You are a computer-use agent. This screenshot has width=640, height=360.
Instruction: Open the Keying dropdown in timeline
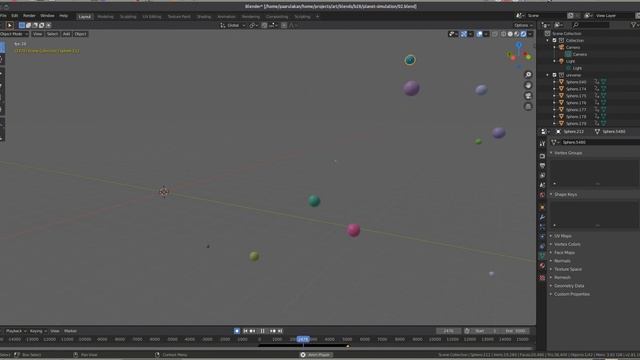[x=38, y=331]
